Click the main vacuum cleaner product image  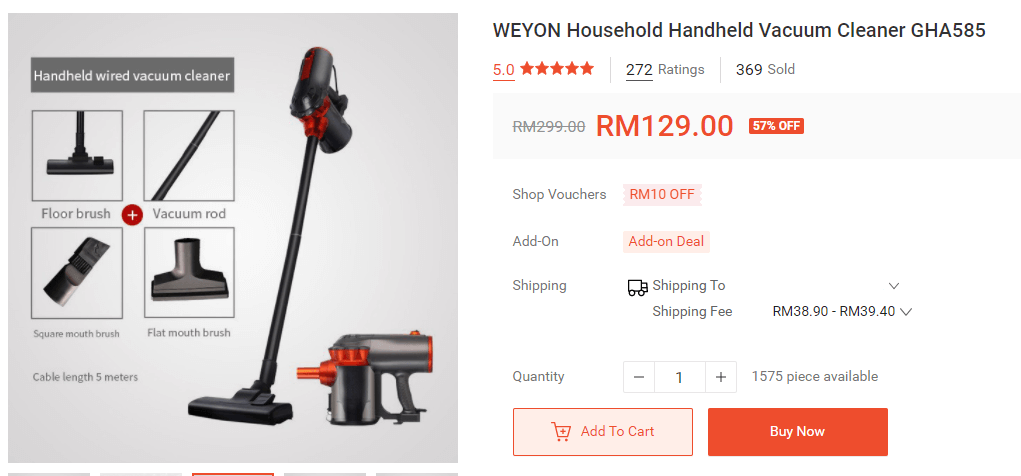[233, 238]
